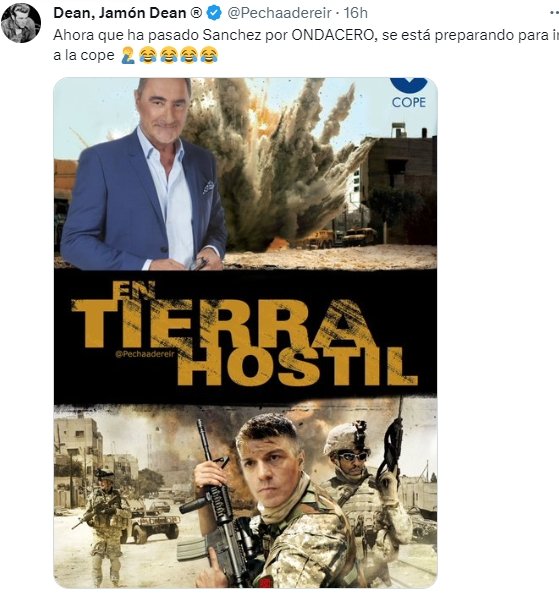Click the @Pechaadereir watermark on the poster

click(x=145, y=354)
